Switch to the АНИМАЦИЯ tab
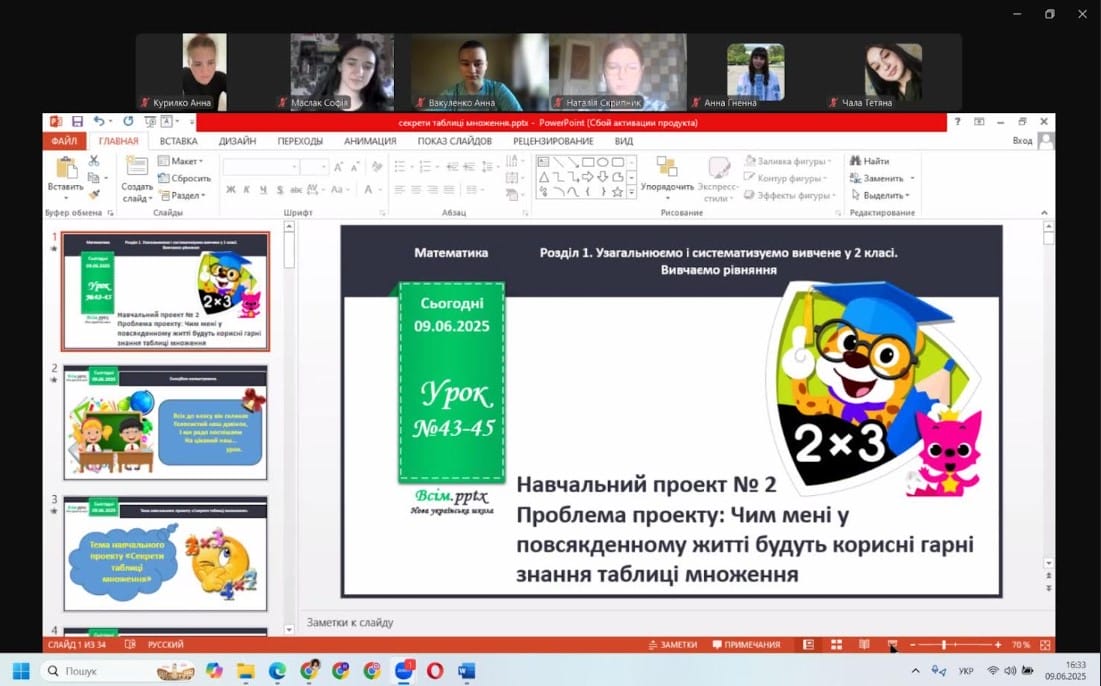Viewport: 1101px width, 686px height. tap(370, 141)
